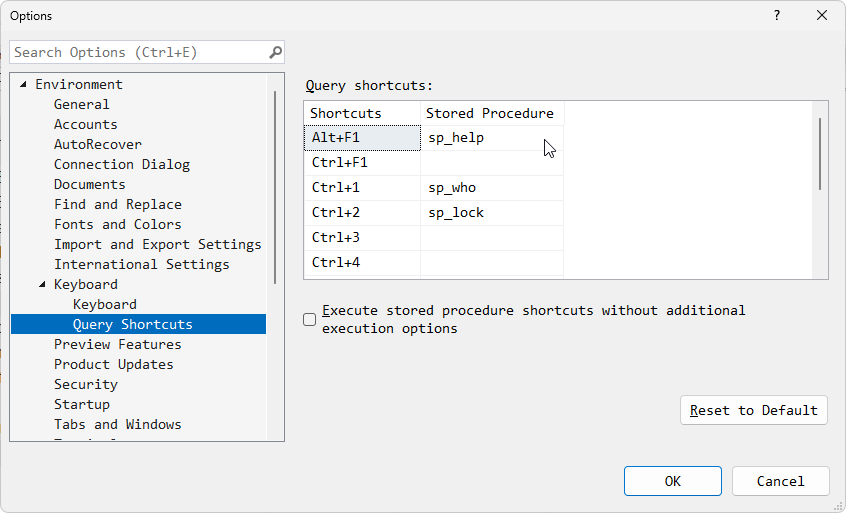Select Security in options tree

tap(85, 384)
